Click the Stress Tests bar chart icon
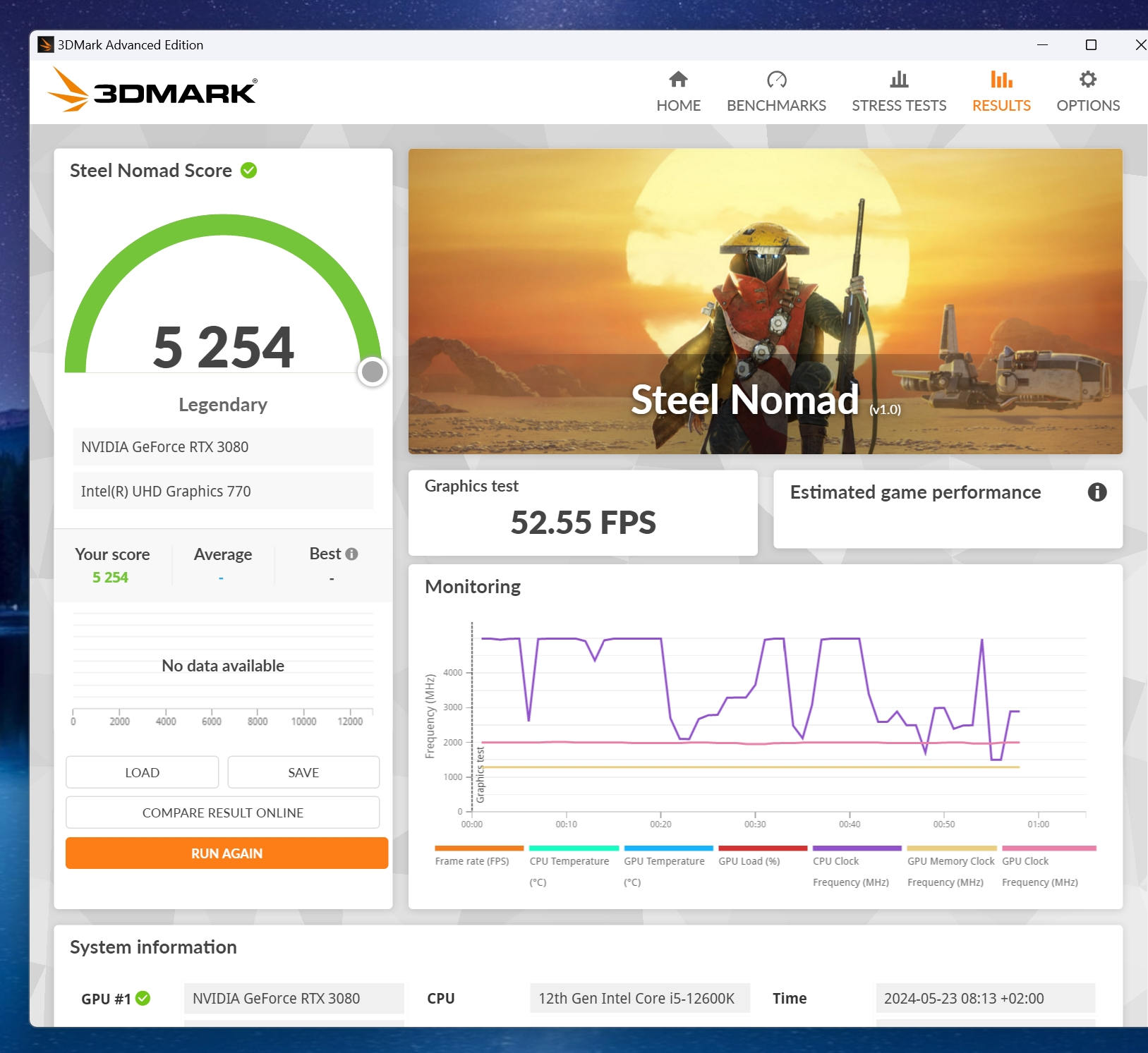This screenshot has height=1053, width=1148. [898, 80]
